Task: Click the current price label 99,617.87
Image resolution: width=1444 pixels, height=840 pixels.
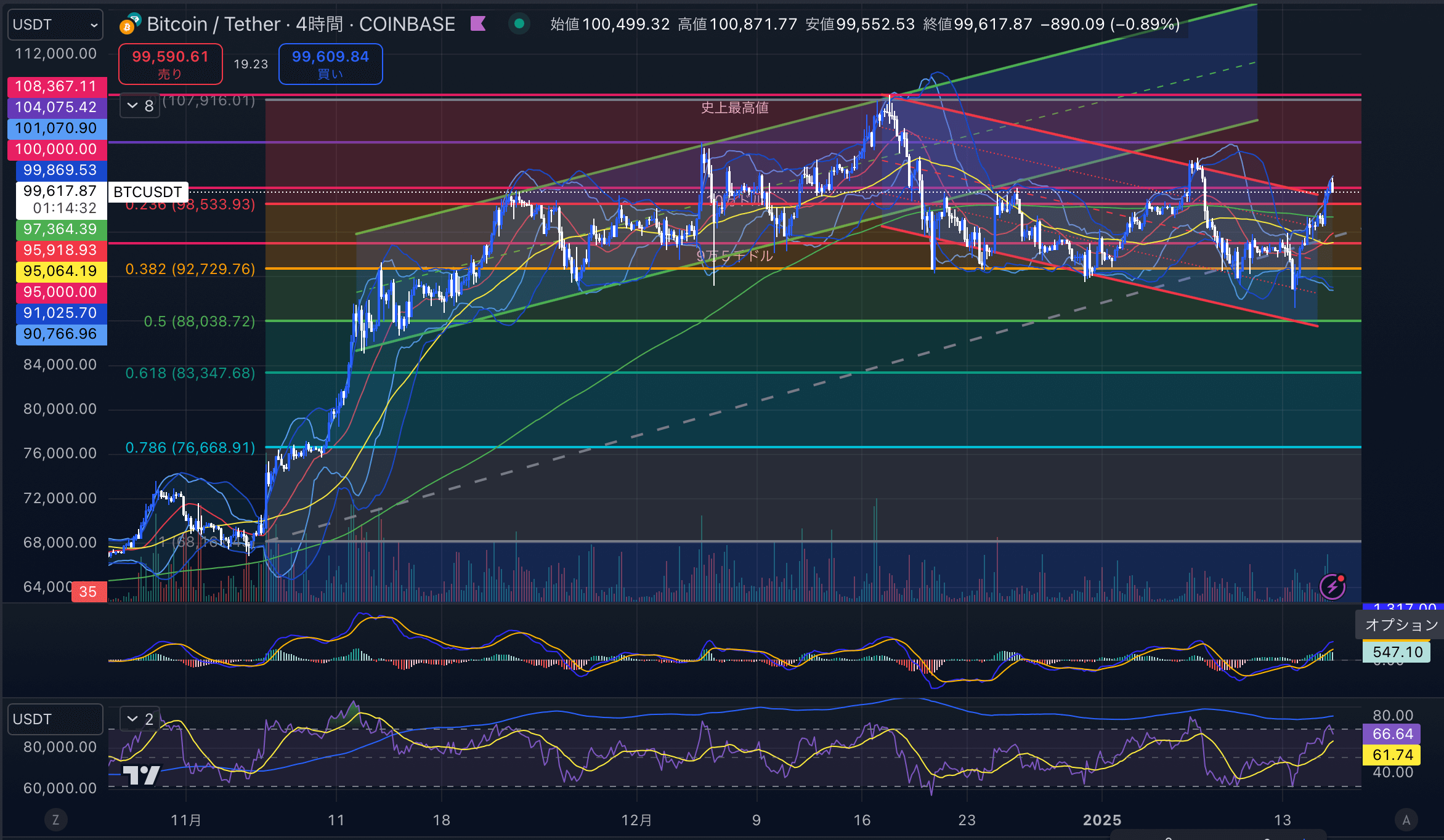Action: coord(60,200)
